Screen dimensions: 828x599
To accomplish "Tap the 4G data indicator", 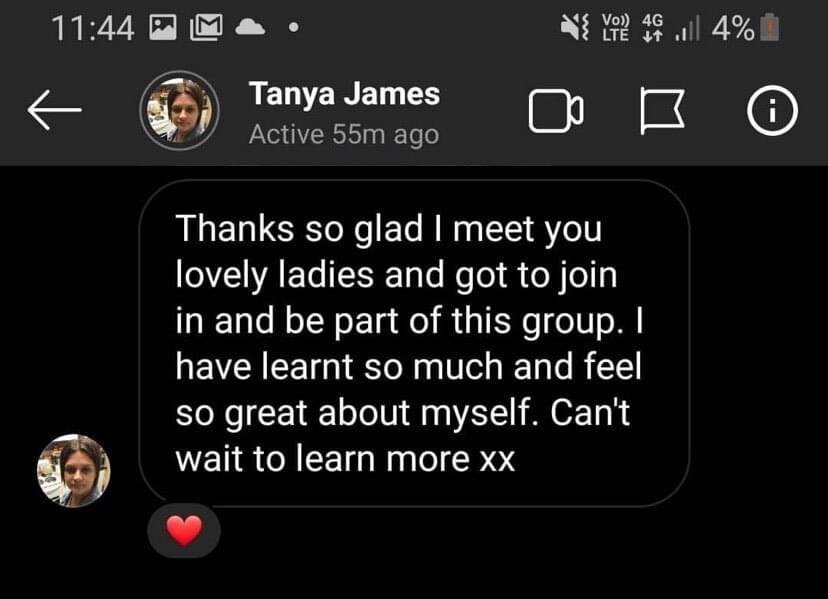I will (x=652, y=27).
